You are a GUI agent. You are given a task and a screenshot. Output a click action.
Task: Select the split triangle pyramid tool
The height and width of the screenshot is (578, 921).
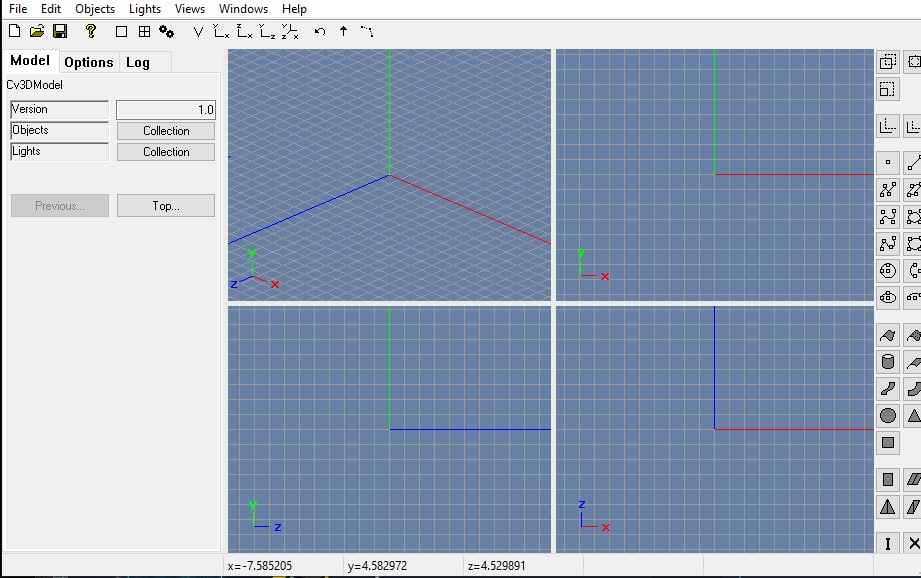pyautogui.click(x=888, y=506)
